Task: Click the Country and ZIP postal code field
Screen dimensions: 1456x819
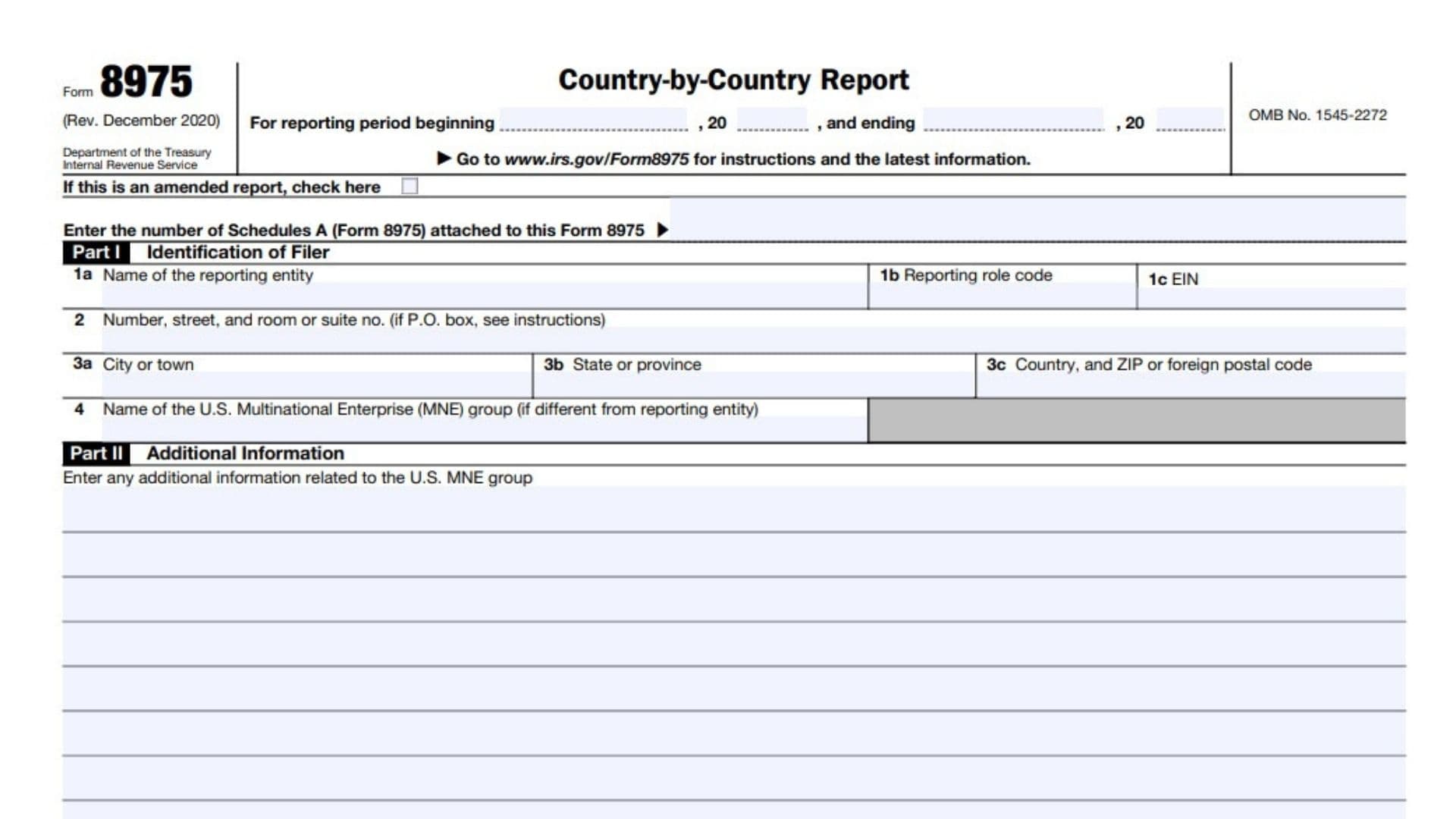Action: click(1191, 384)
